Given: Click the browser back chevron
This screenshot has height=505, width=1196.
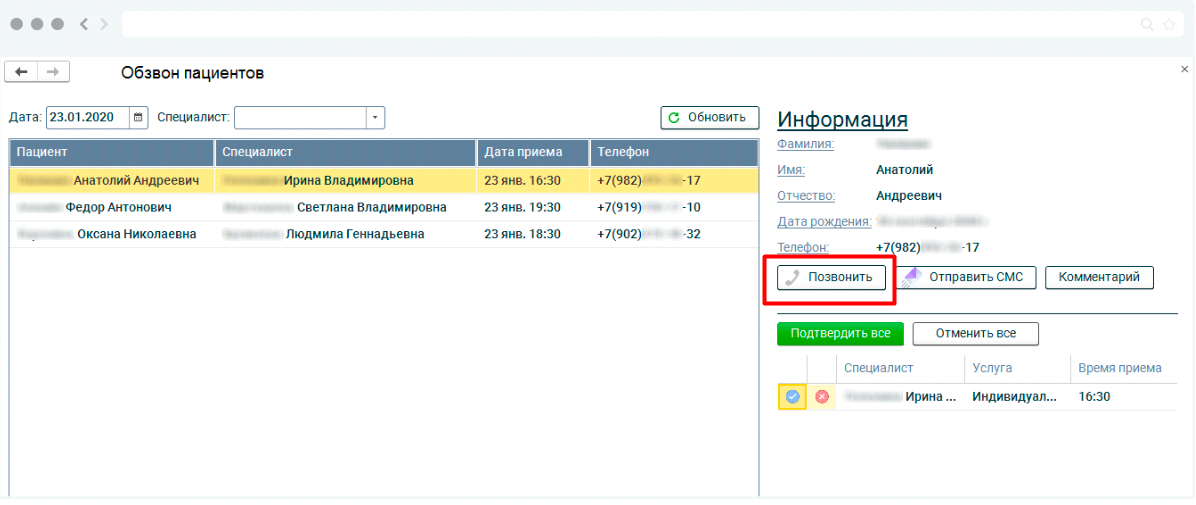Looking at the screenshot, I should [84, 24].
